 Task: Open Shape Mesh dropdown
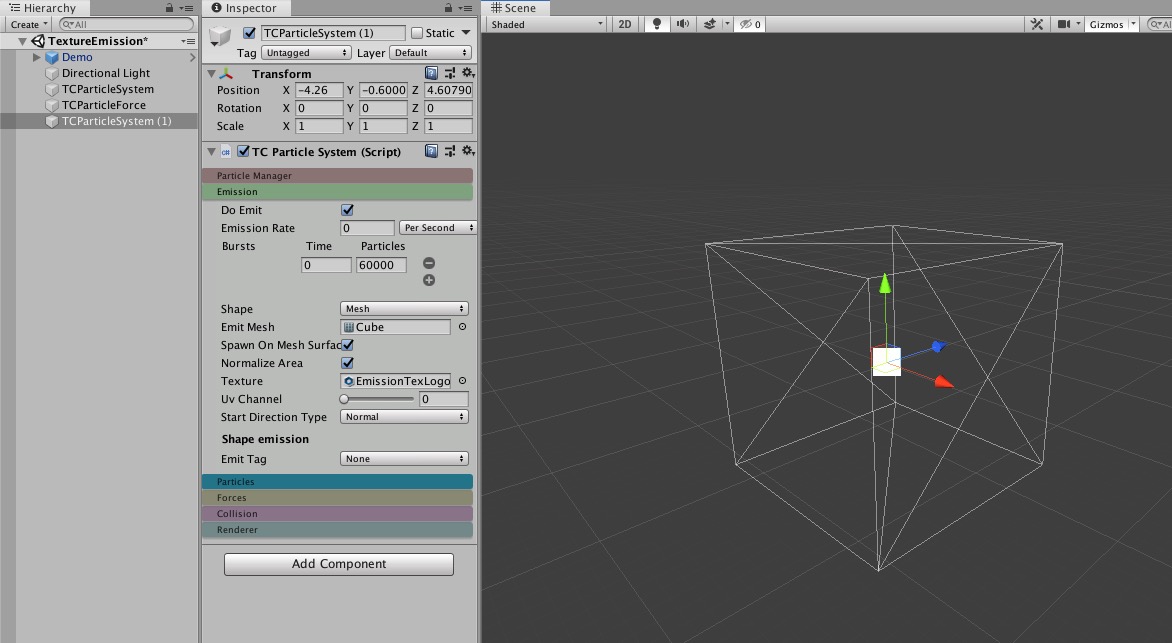coord(404,309)
